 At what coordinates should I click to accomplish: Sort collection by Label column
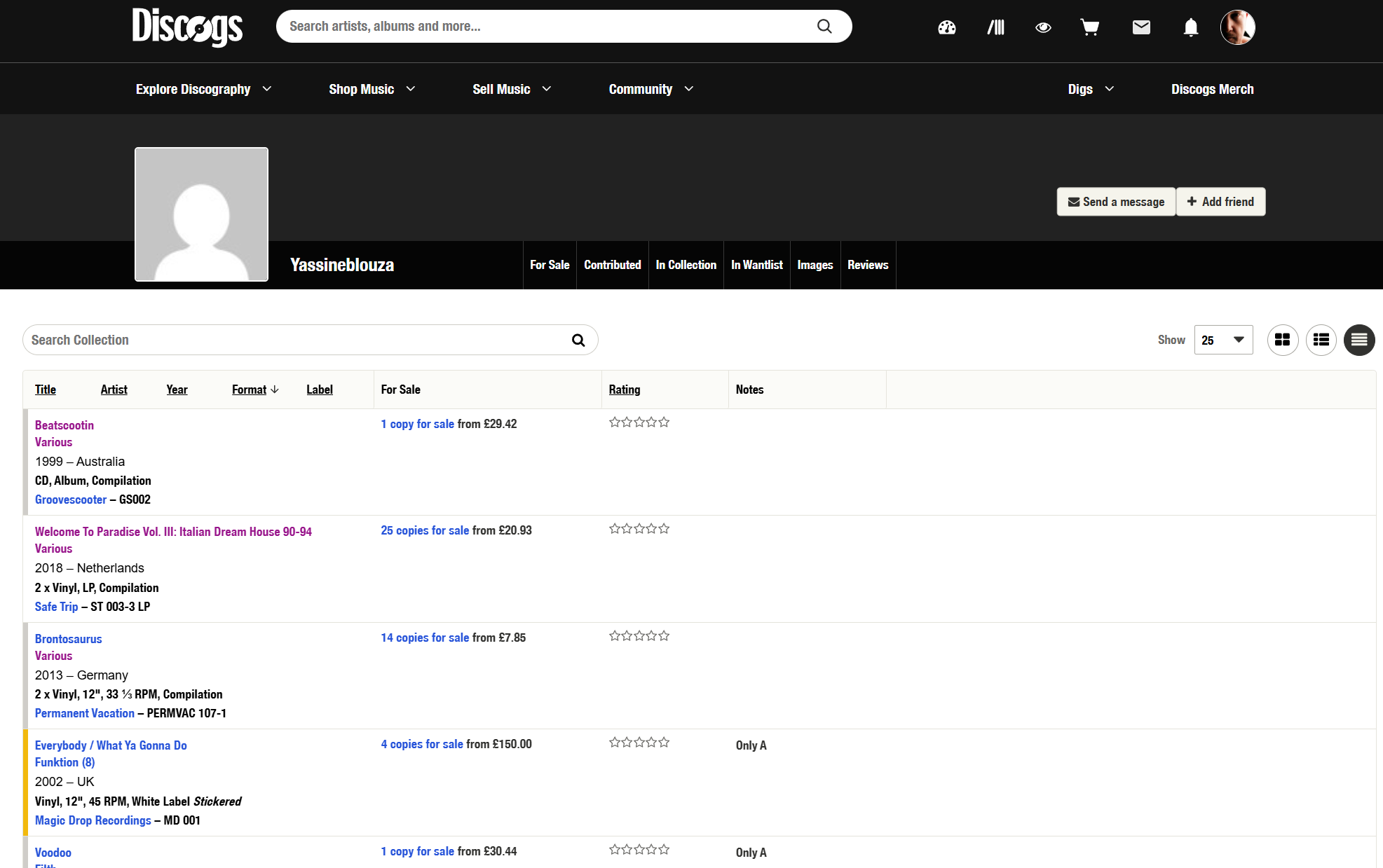[320, 390]
